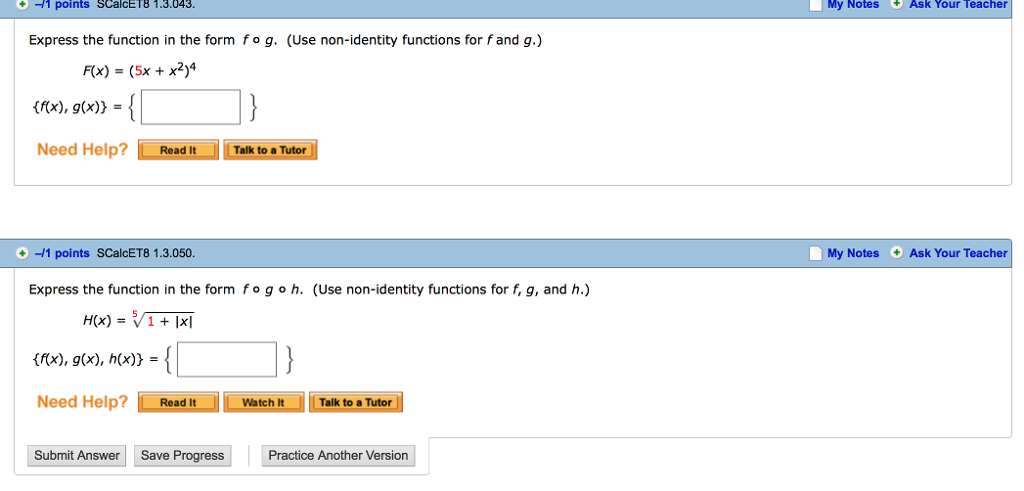
Task: Open Ask Your Teacher link for question 1.3.043
Action: click(958, 5)
